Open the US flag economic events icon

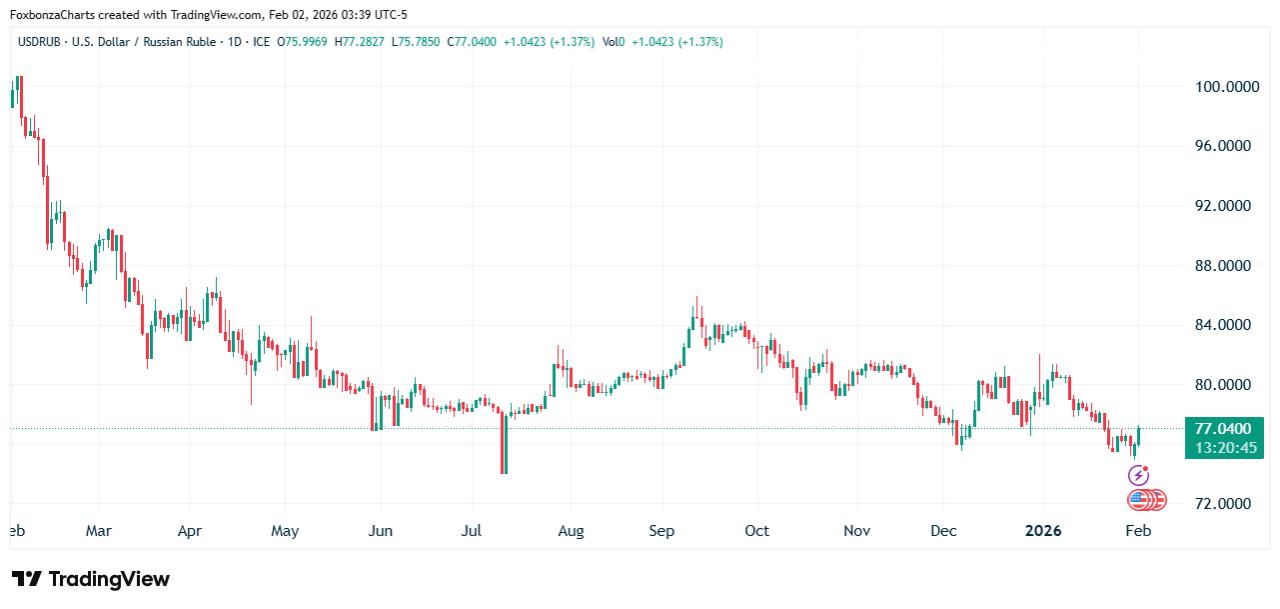(x=1137, y=497)
